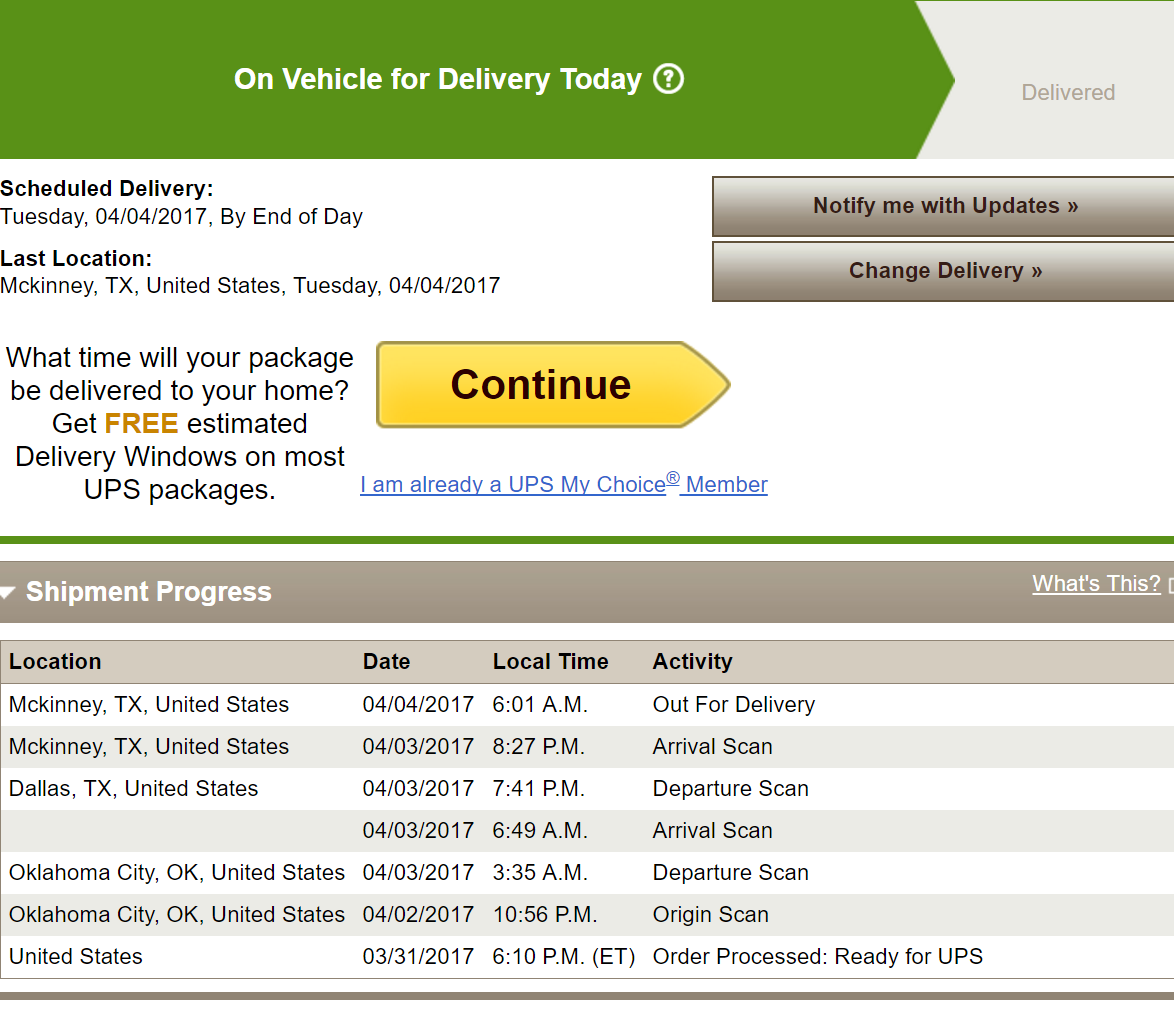Click the yellow Continue arrow button
This screenshot has height=1015, width=1174.
(x=553, y=385)
